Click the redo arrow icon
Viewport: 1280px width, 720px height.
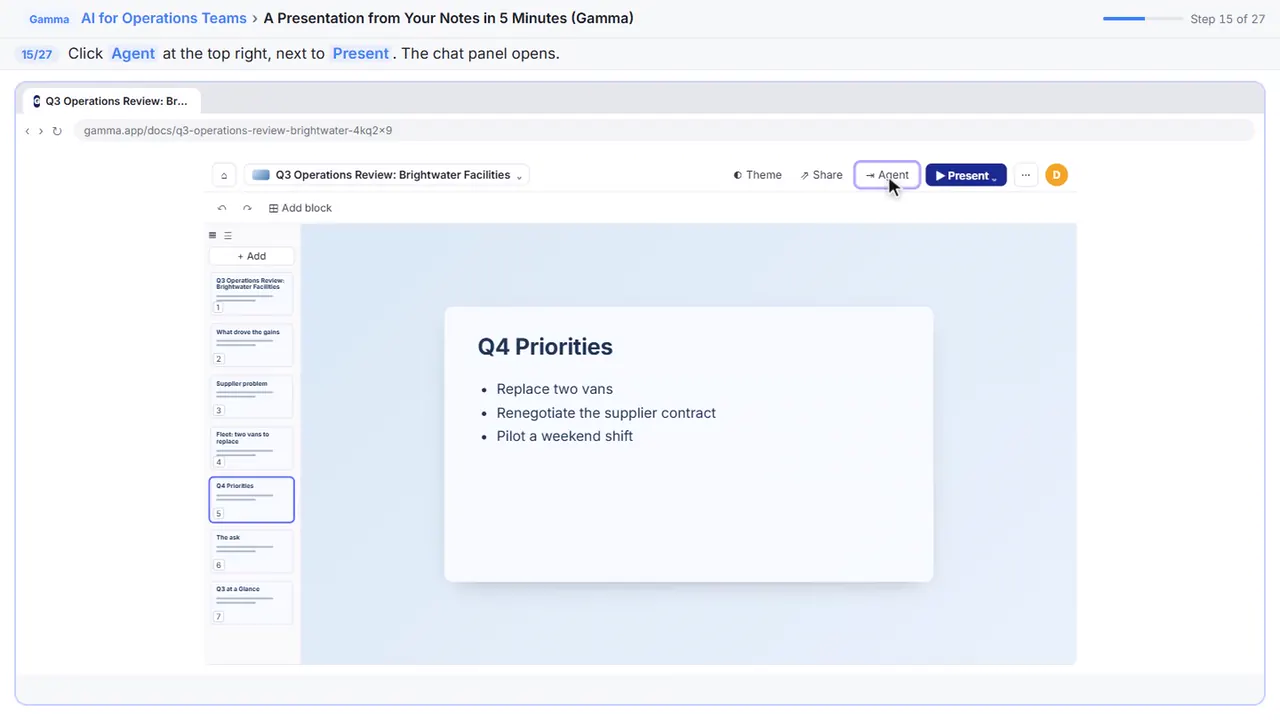point(247,208)
